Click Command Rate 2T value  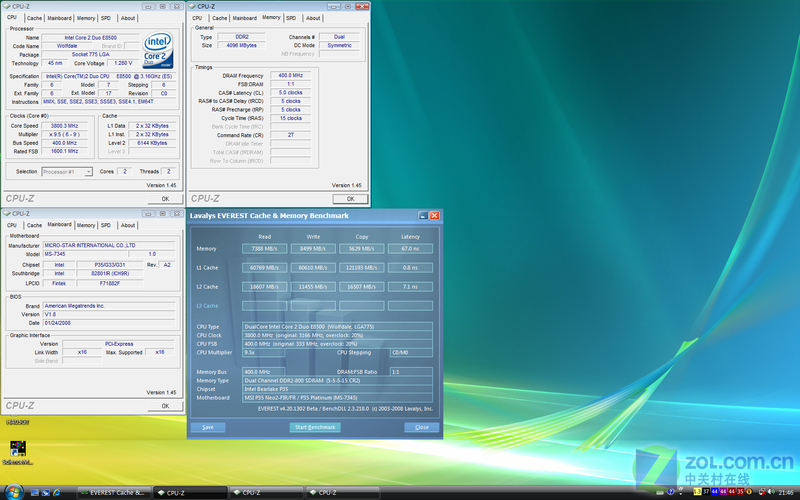[x=290, y=135]
